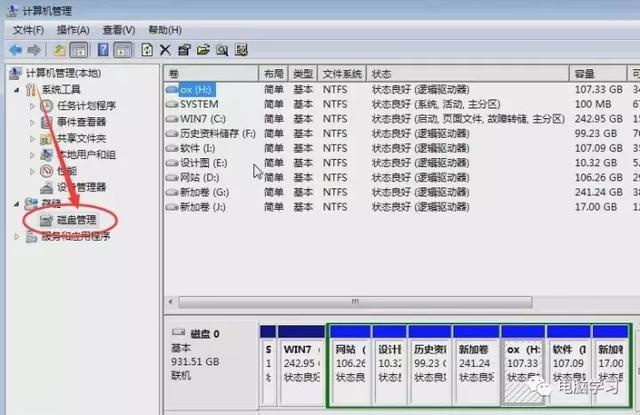Click the Open folder toolbar icon
This screenshot has width=640, height=415.
pyautogui.click(x=203, y=49)
